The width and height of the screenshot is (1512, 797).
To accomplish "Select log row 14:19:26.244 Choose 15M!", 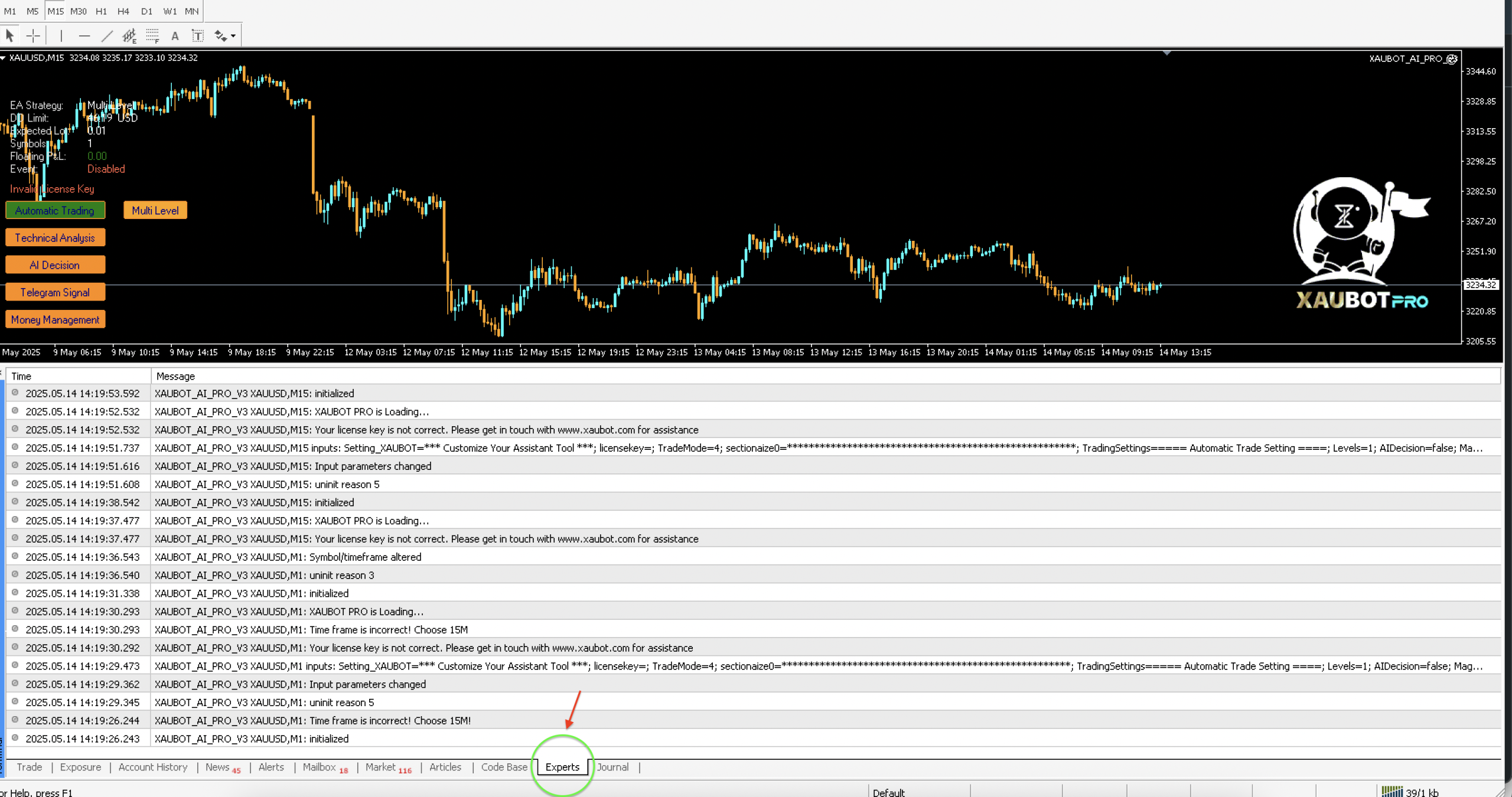I will tap(754, 720).
